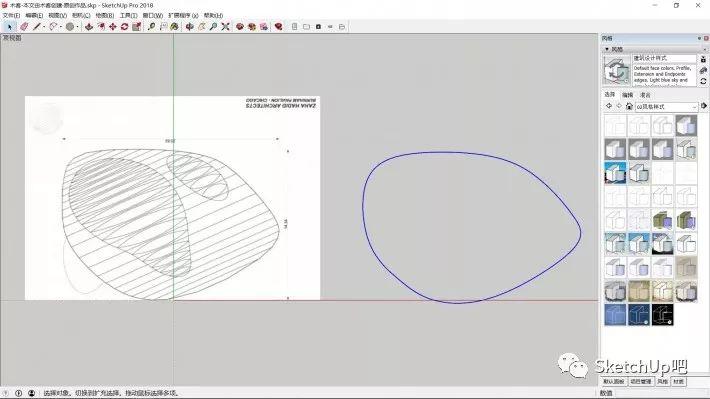
Task: Click the update style refresh button
Action: 703,81
